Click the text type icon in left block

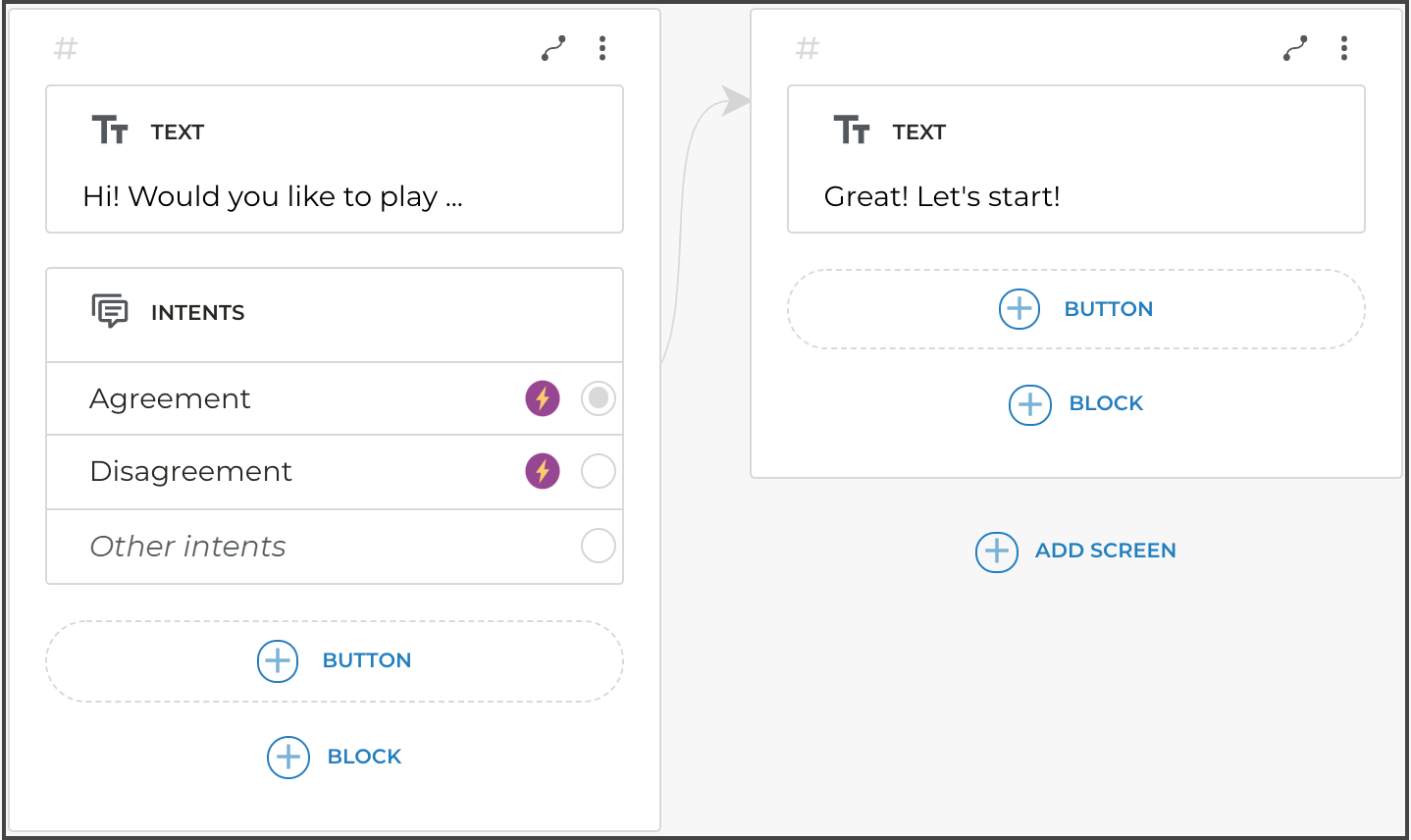[110, 130]
